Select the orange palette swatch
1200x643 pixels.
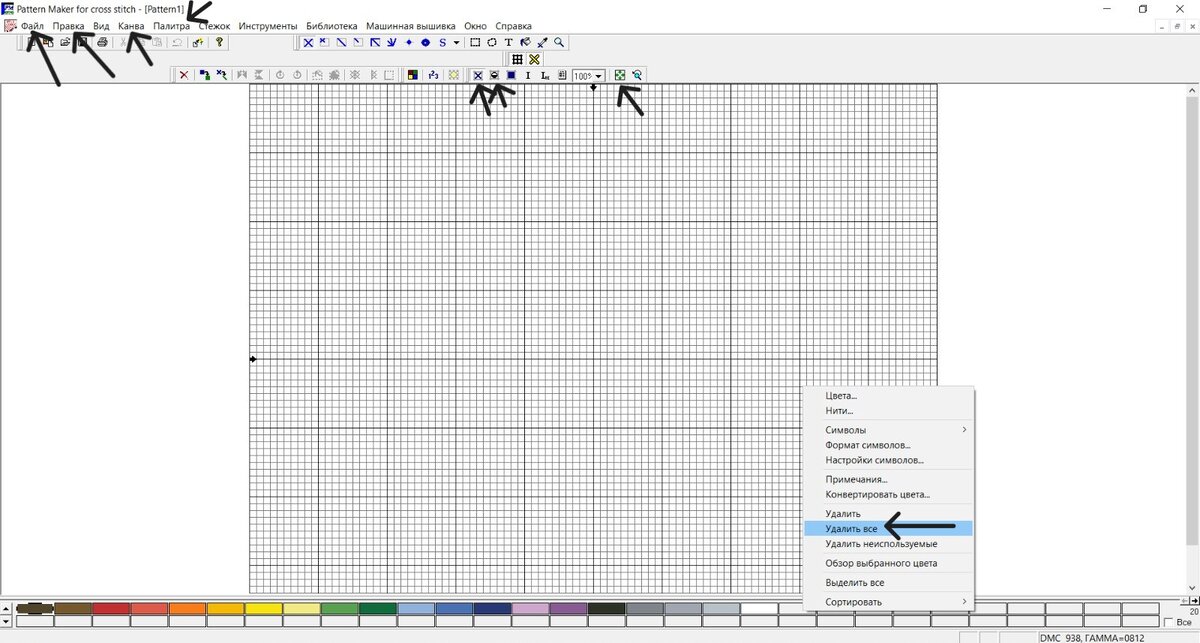(188, 608)
